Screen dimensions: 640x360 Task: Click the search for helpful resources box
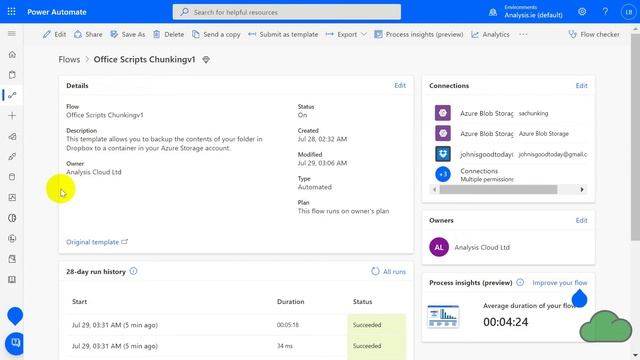coord(287,12)
